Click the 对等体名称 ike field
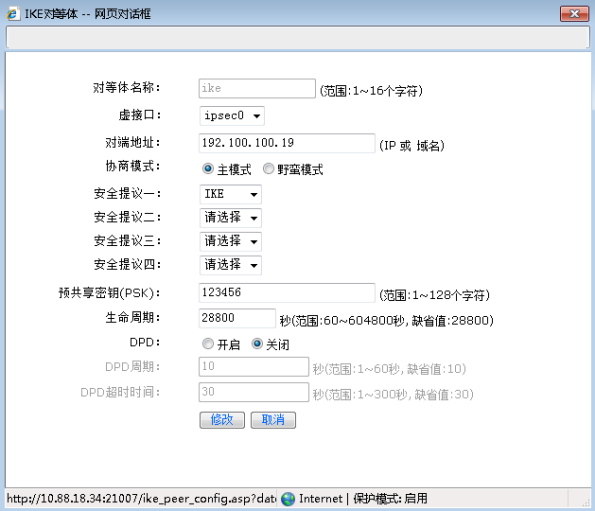 (x=257, y=88)
